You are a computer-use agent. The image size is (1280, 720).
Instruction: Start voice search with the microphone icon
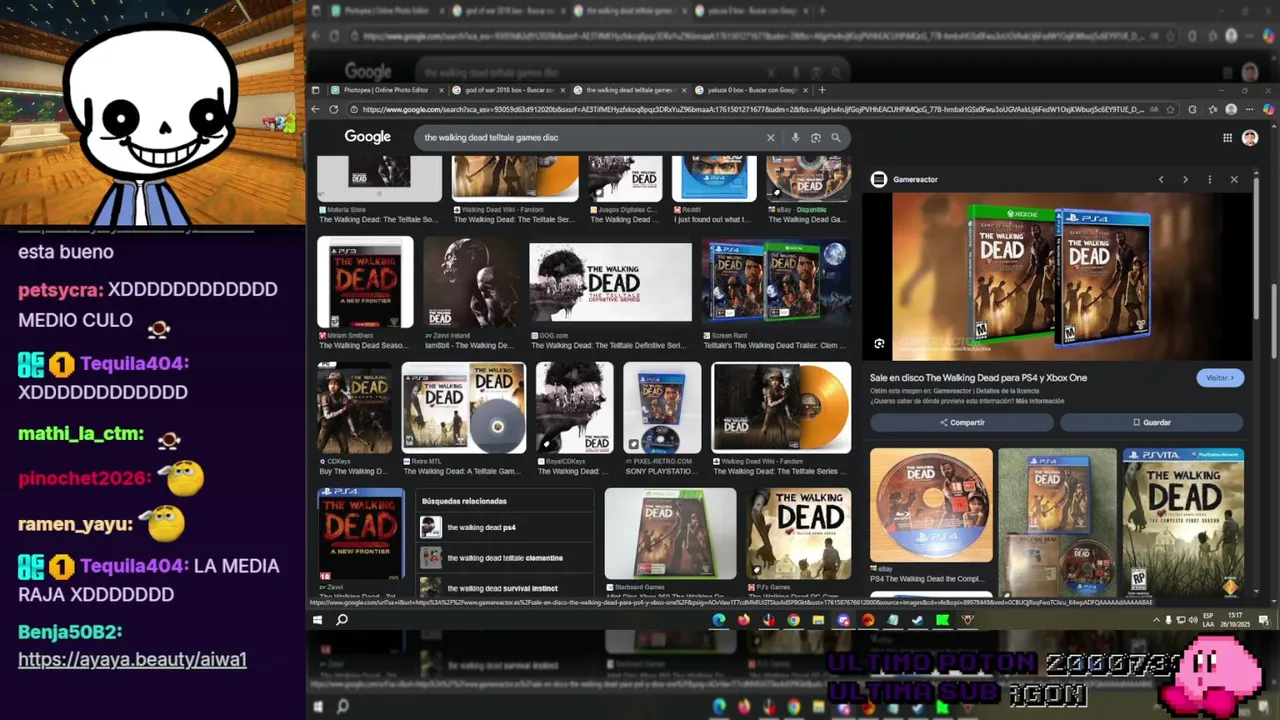[x=795, y=138]
